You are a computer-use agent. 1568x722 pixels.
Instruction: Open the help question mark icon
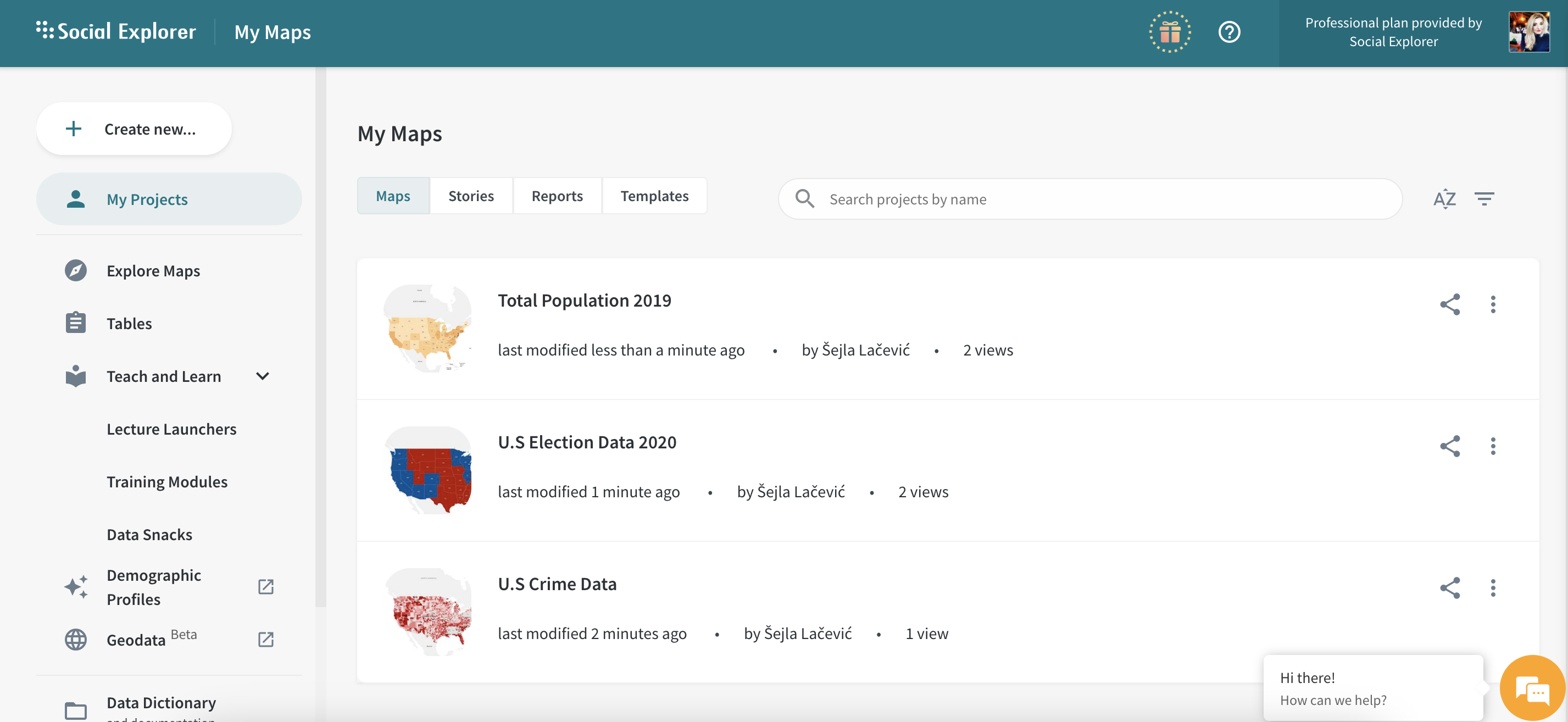click(1229, 32)
